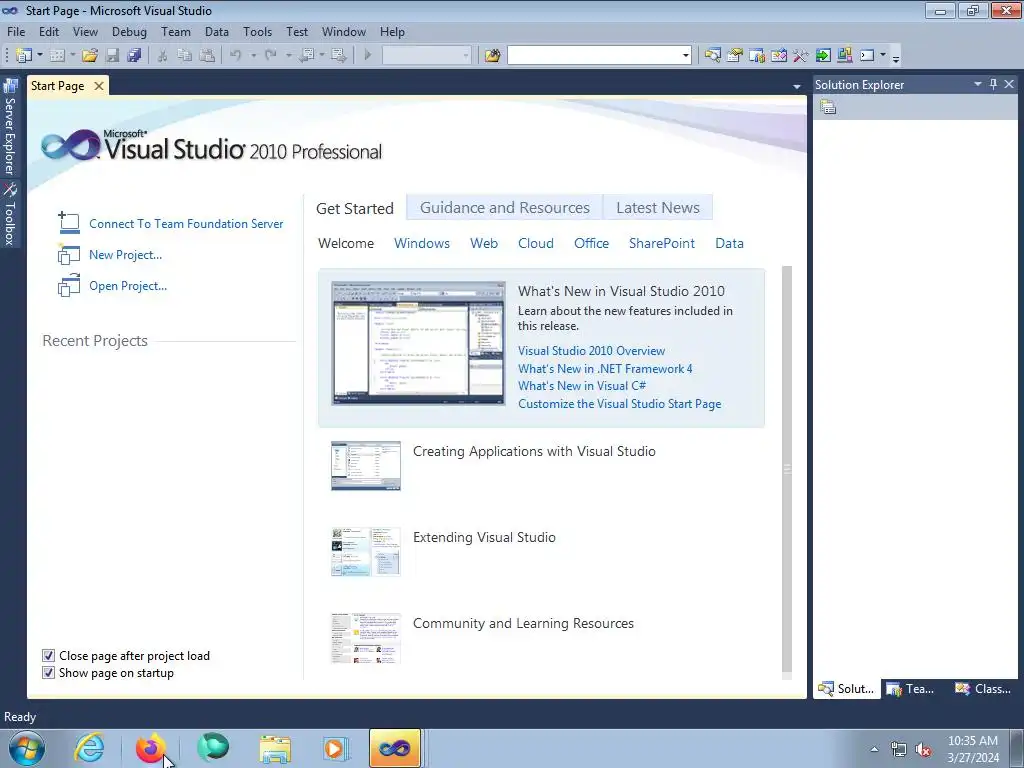Viewport: 1024px width, 768px height.
Task: Open the Command Window icon's dropdown arrow
Action: tap(883, 56)
